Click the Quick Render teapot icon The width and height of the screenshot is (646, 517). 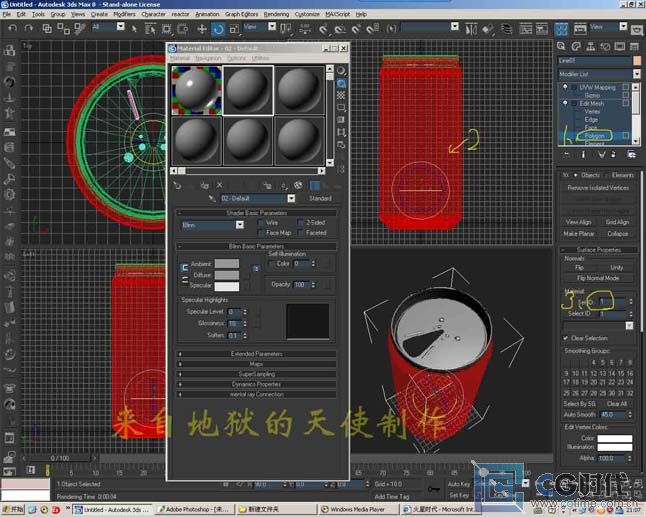pos(637,29)
